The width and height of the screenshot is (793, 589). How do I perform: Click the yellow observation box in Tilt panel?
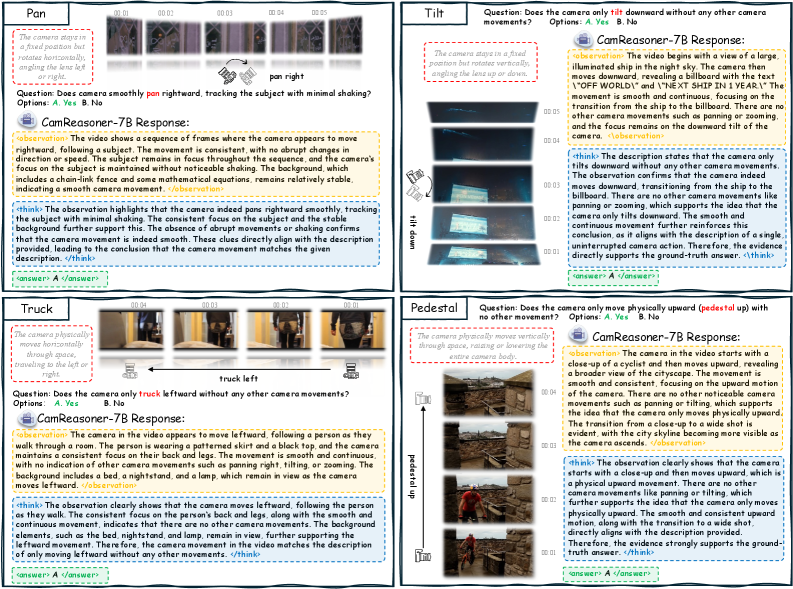pyautogui.click(x=677, y=96)
